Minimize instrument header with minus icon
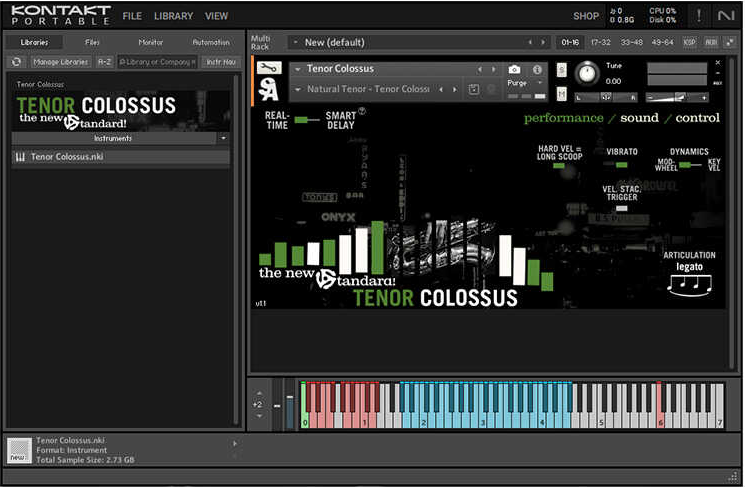 (x=717, y=73)
